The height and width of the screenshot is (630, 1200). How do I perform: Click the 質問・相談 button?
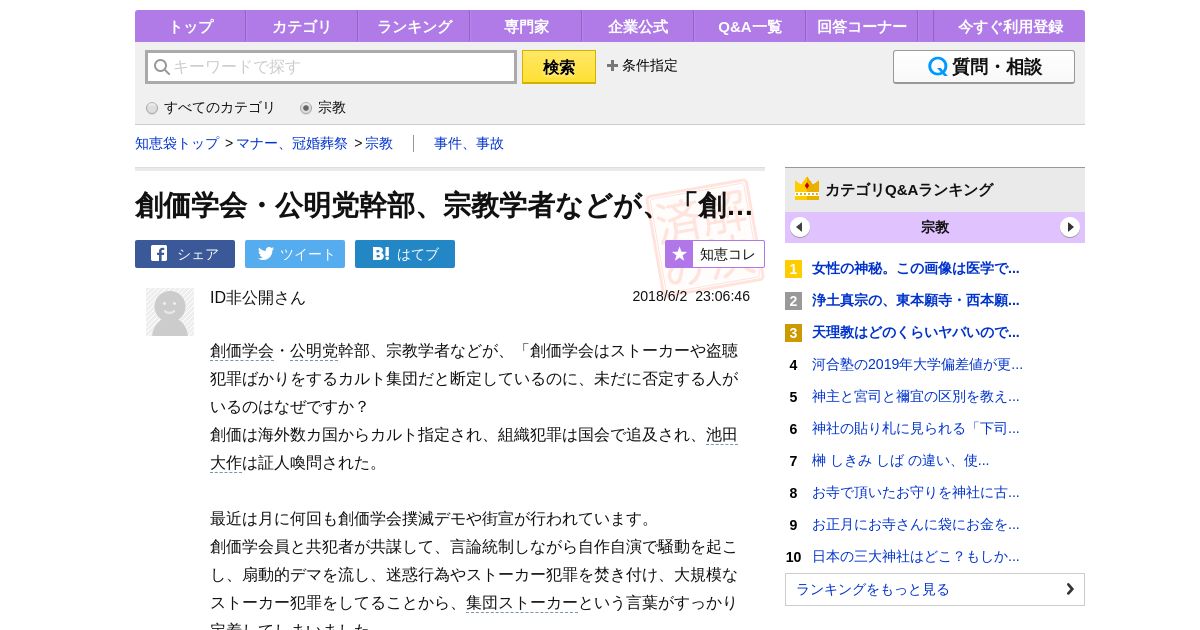pyautogui.click(x=984, y=67)
